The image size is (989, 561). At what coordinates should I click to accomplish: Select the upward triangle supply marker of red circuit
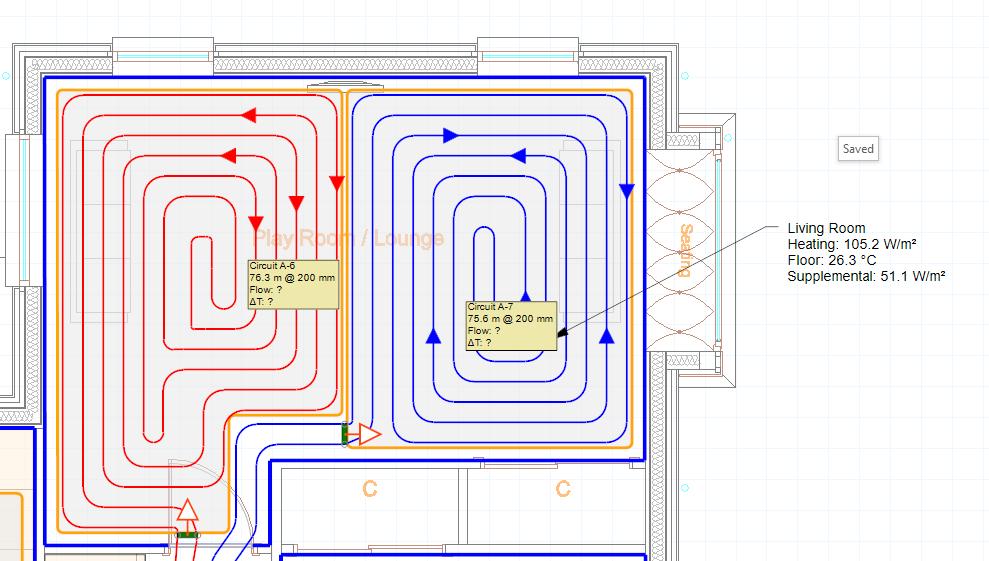coord(187,510)
